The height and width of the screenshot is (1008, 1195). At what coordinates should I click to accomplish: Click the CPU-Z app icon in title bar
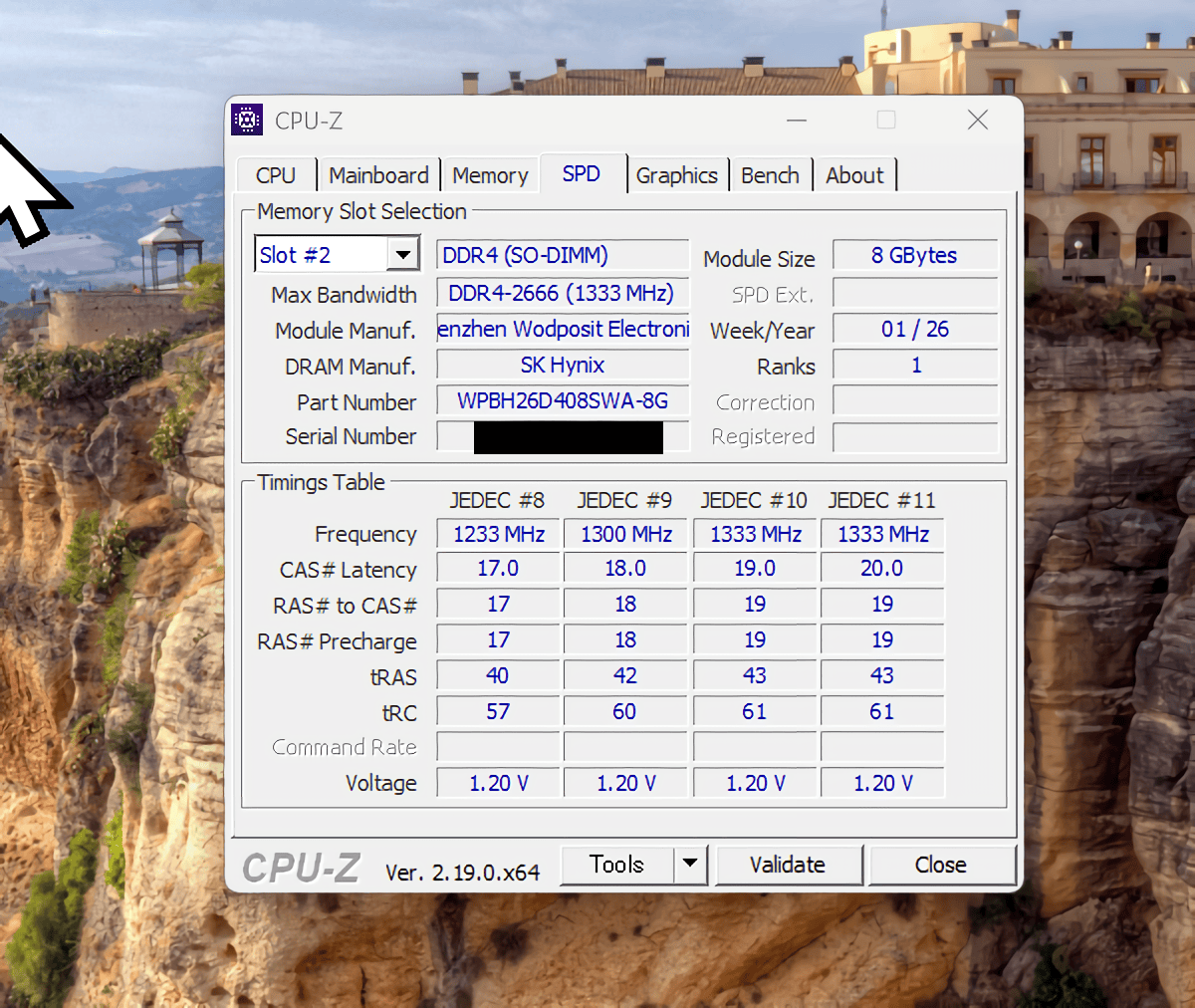[247, 120]
